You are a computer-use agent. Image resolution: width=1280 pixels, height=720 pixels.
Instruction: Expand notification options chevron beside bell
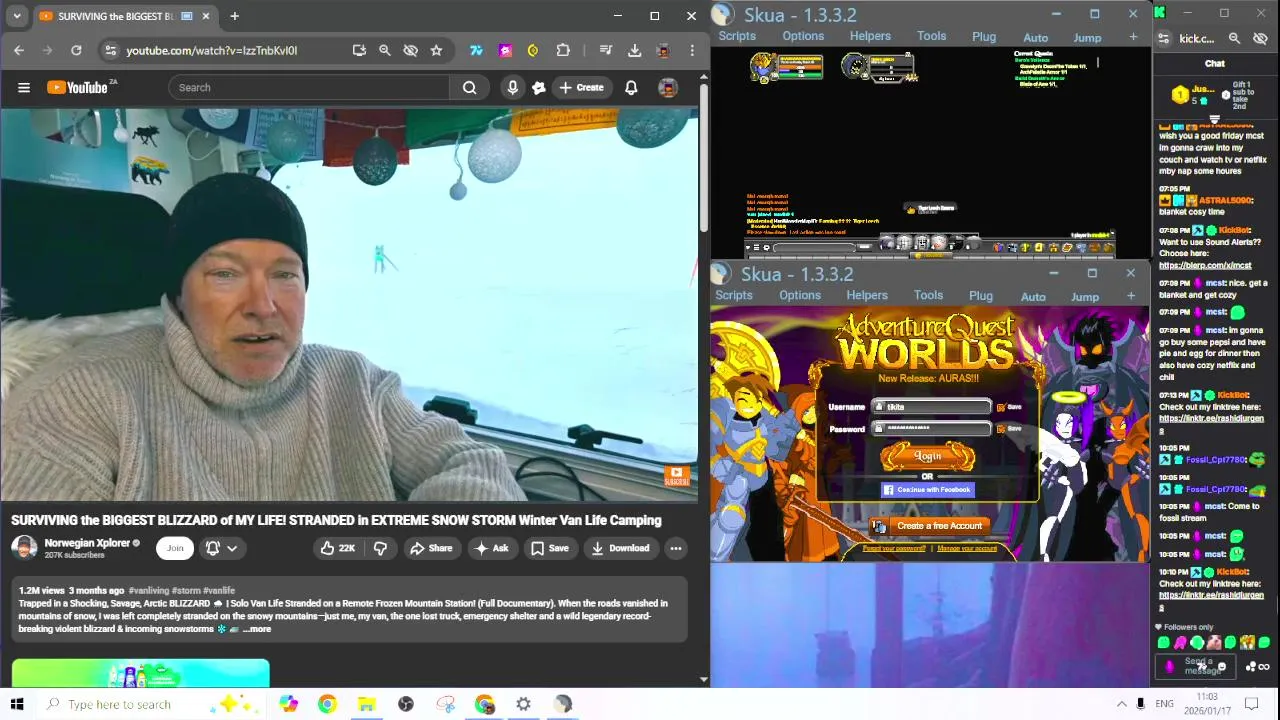pos(232,548)
